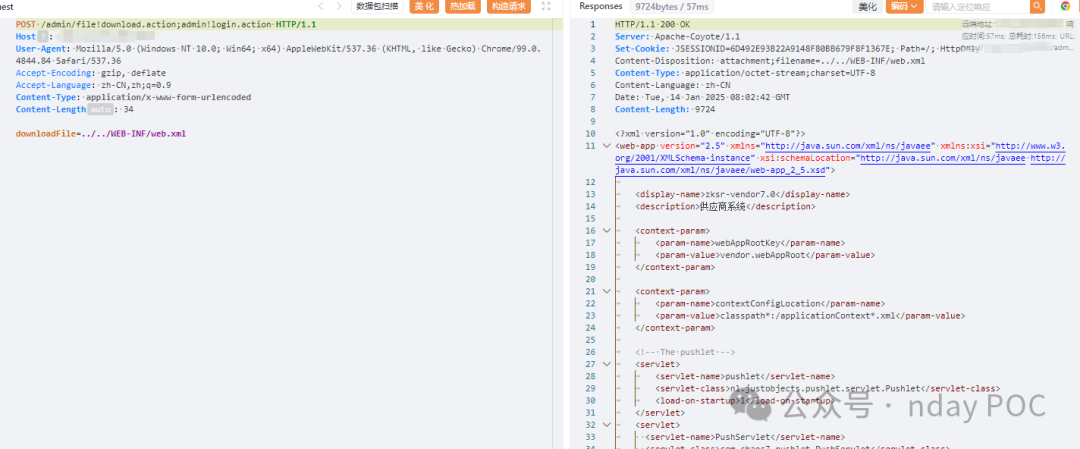Click the Date: Tue, 14 Jan 2025 line
The image size is (1080, 449).
703,97
